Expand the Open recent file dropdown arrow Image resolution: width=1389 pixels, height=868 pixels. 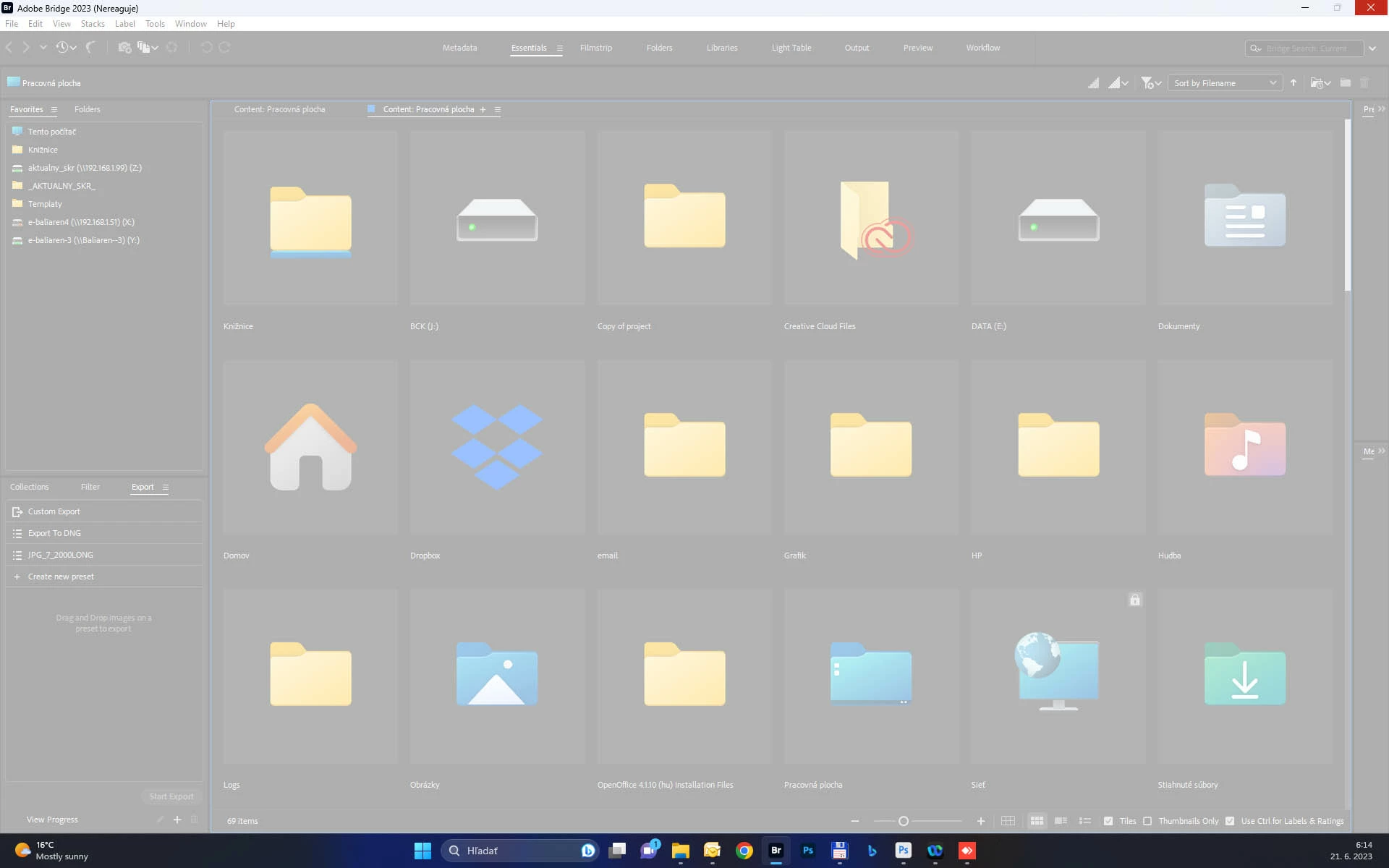(1327, 84)
